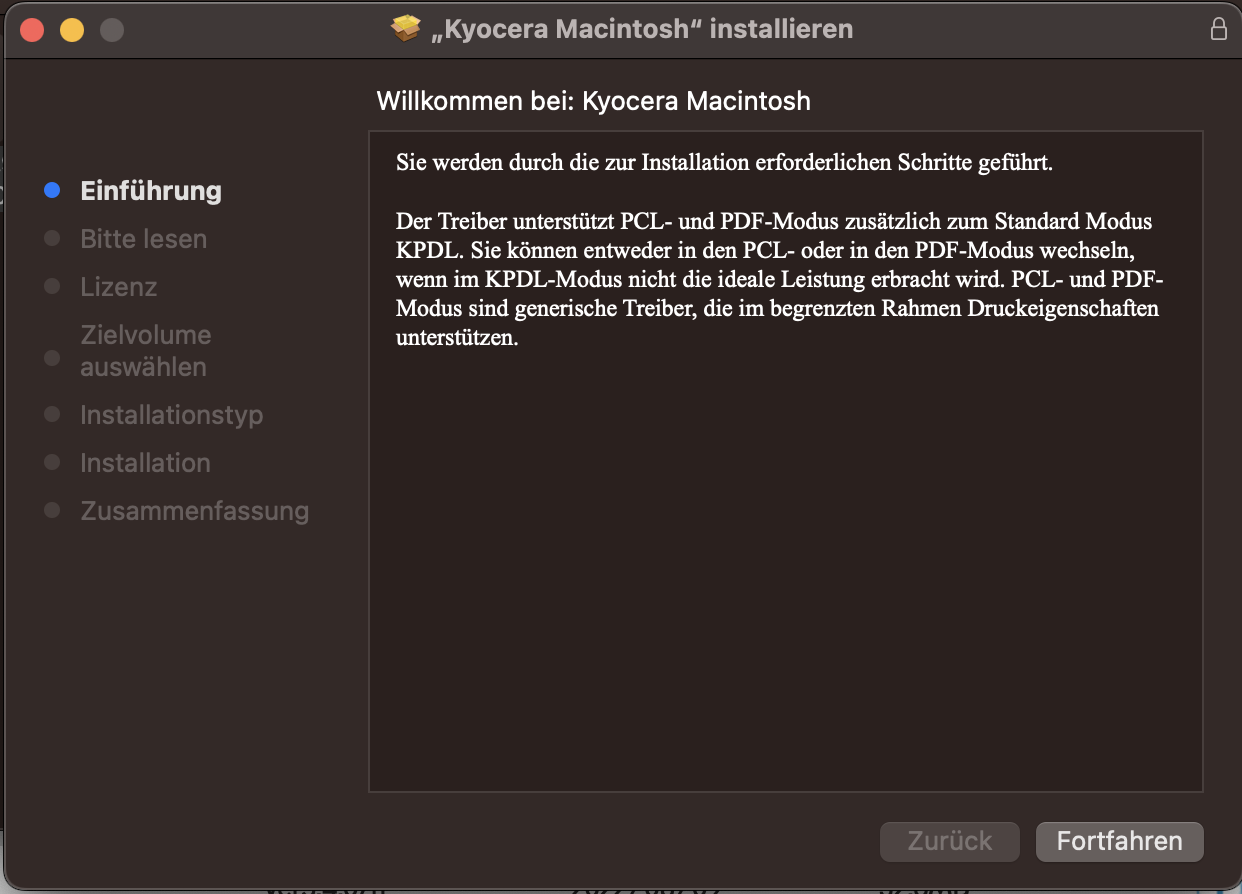Image resolution: width=1242 pixels, height=894 pixels.
Task: Click the lock icon in title bar
Action: 1218,29
